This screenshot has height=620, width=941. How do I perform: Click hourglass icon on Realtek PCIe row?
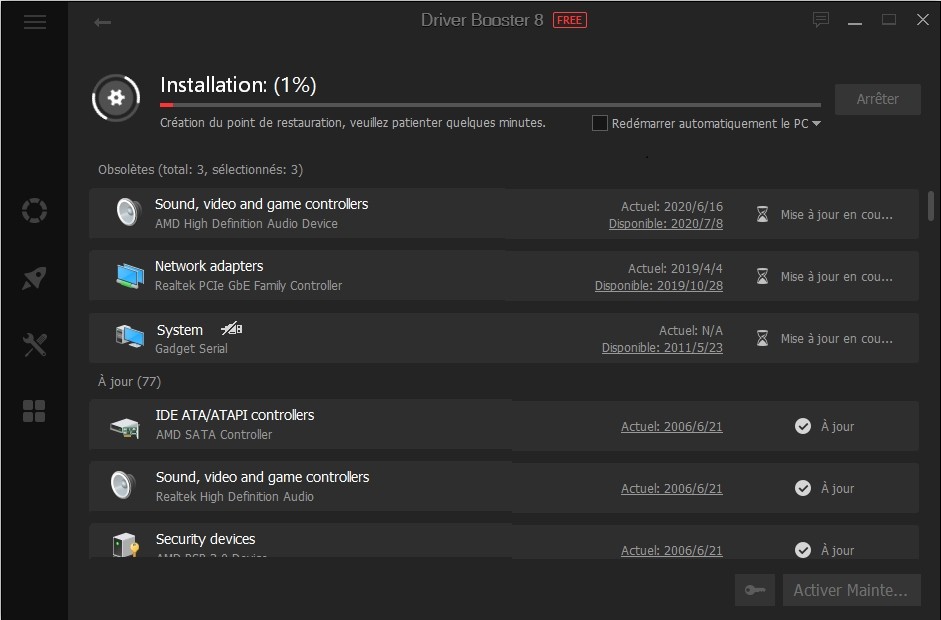pos(762,276)
